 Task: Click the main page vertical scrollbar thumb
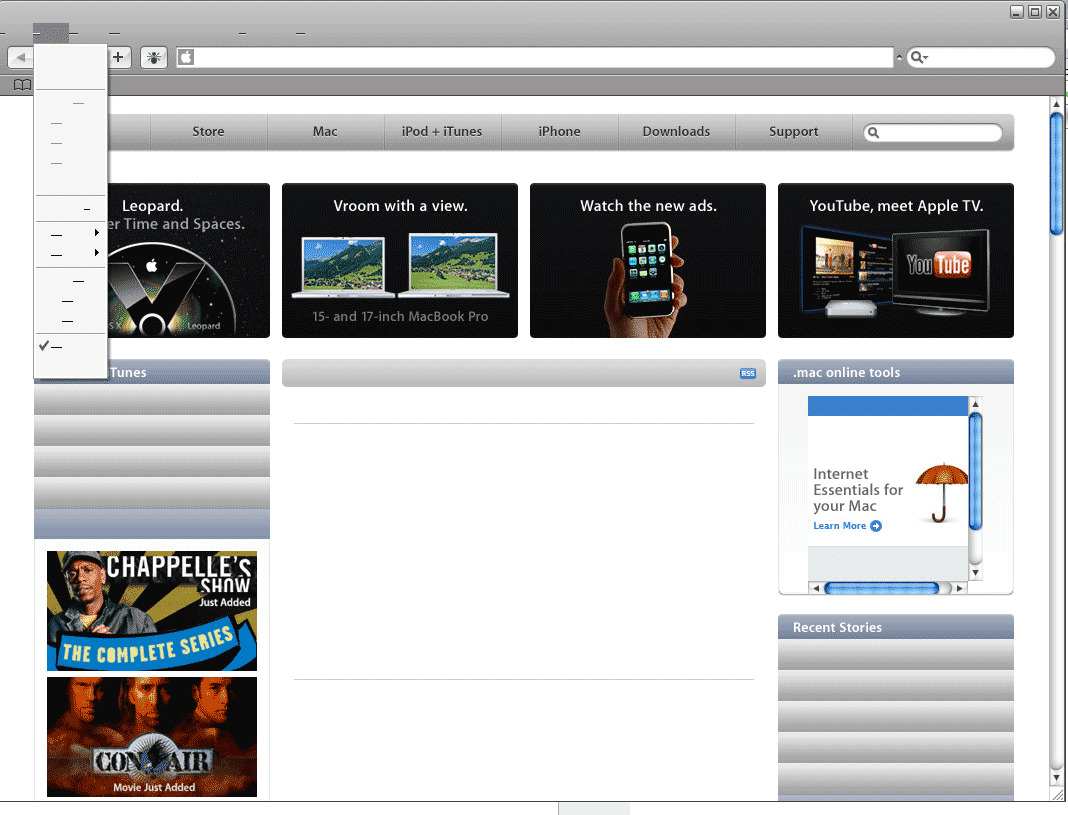(x=1056, y=174)
